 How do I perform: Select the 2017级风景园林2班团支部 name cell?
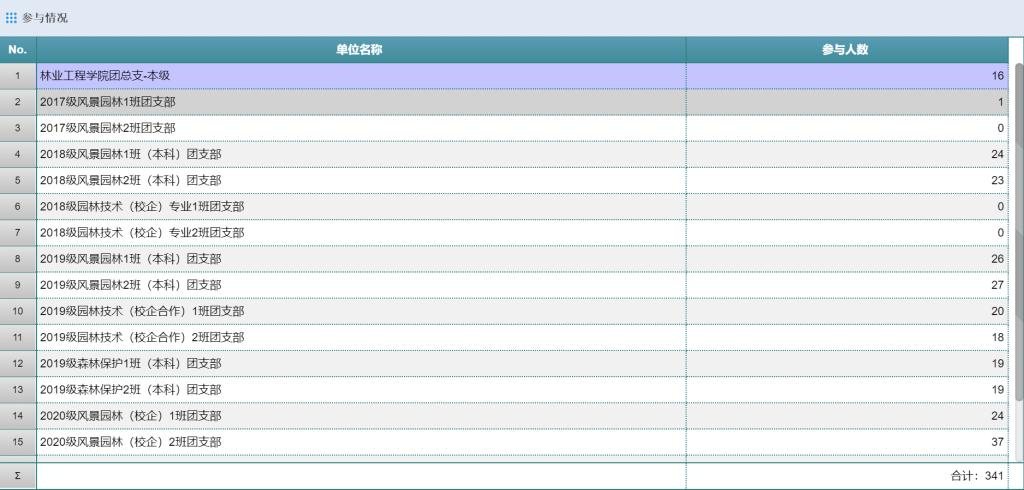(x=107, y=128)
